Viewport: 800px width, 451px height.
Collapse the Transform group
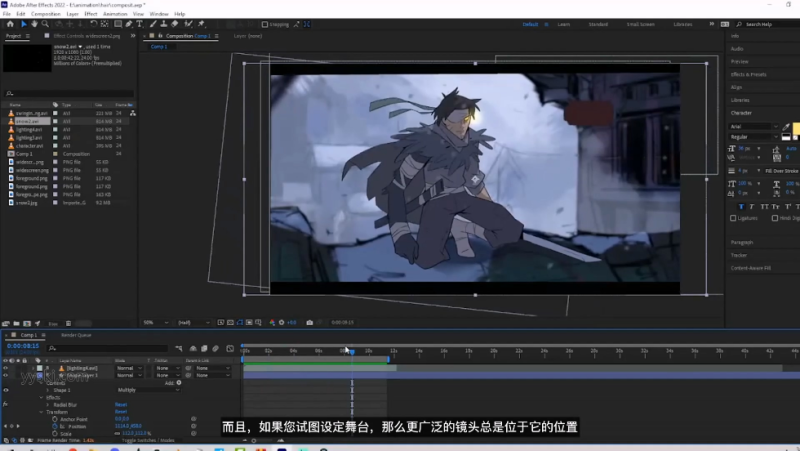pyautogui.click(x=41, y=412)
